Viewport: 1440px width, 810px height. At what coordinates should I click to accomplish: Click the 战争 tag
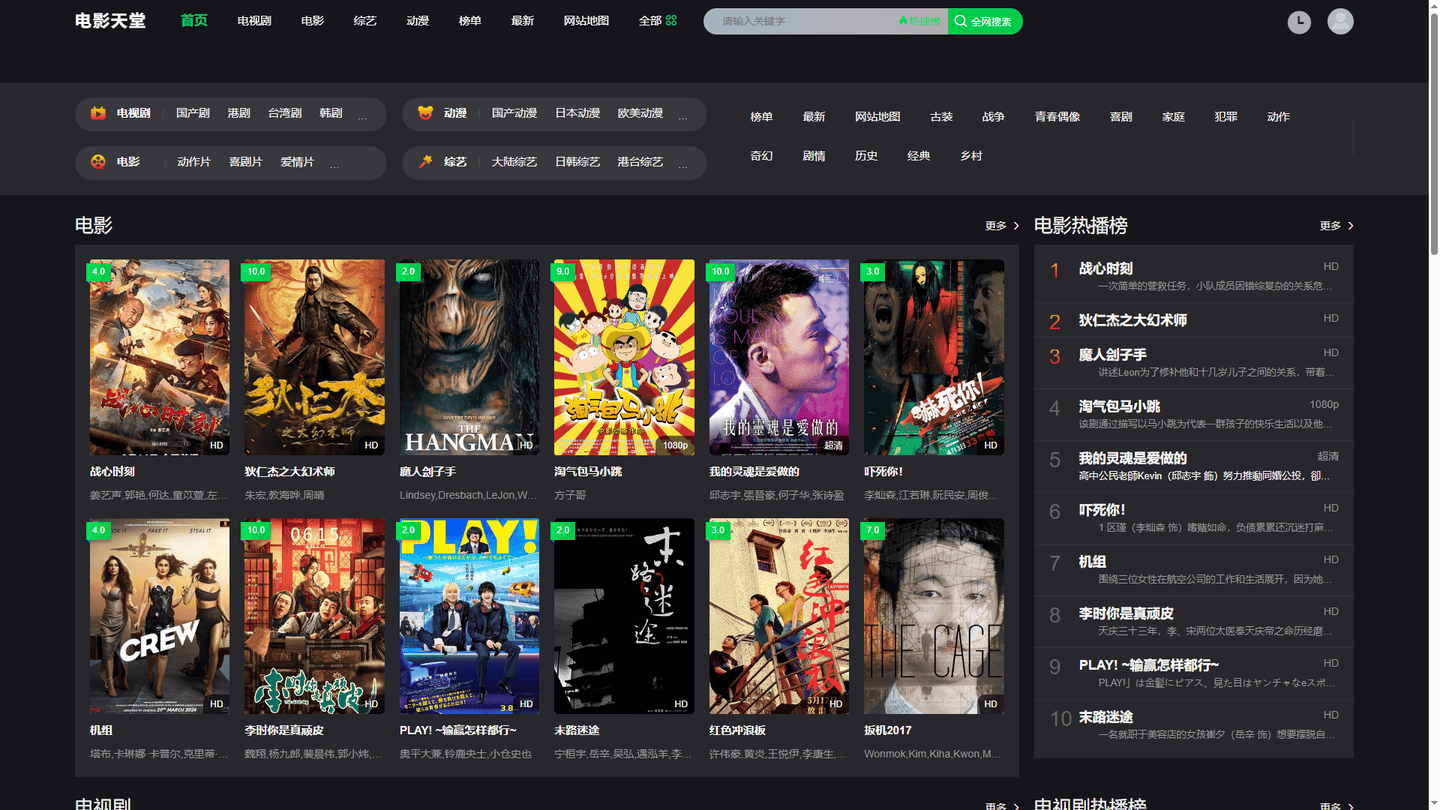pos(994,117)
